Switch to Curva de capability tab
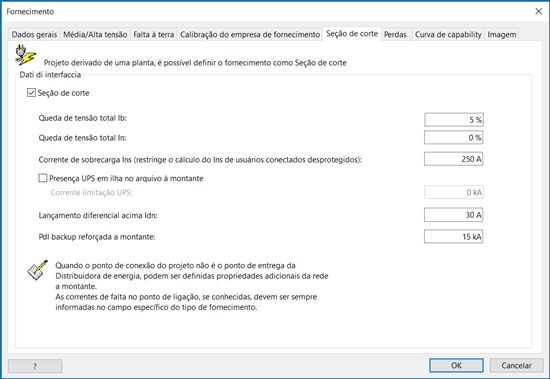Viewport: 550px width, 379px height. (448, 34)
